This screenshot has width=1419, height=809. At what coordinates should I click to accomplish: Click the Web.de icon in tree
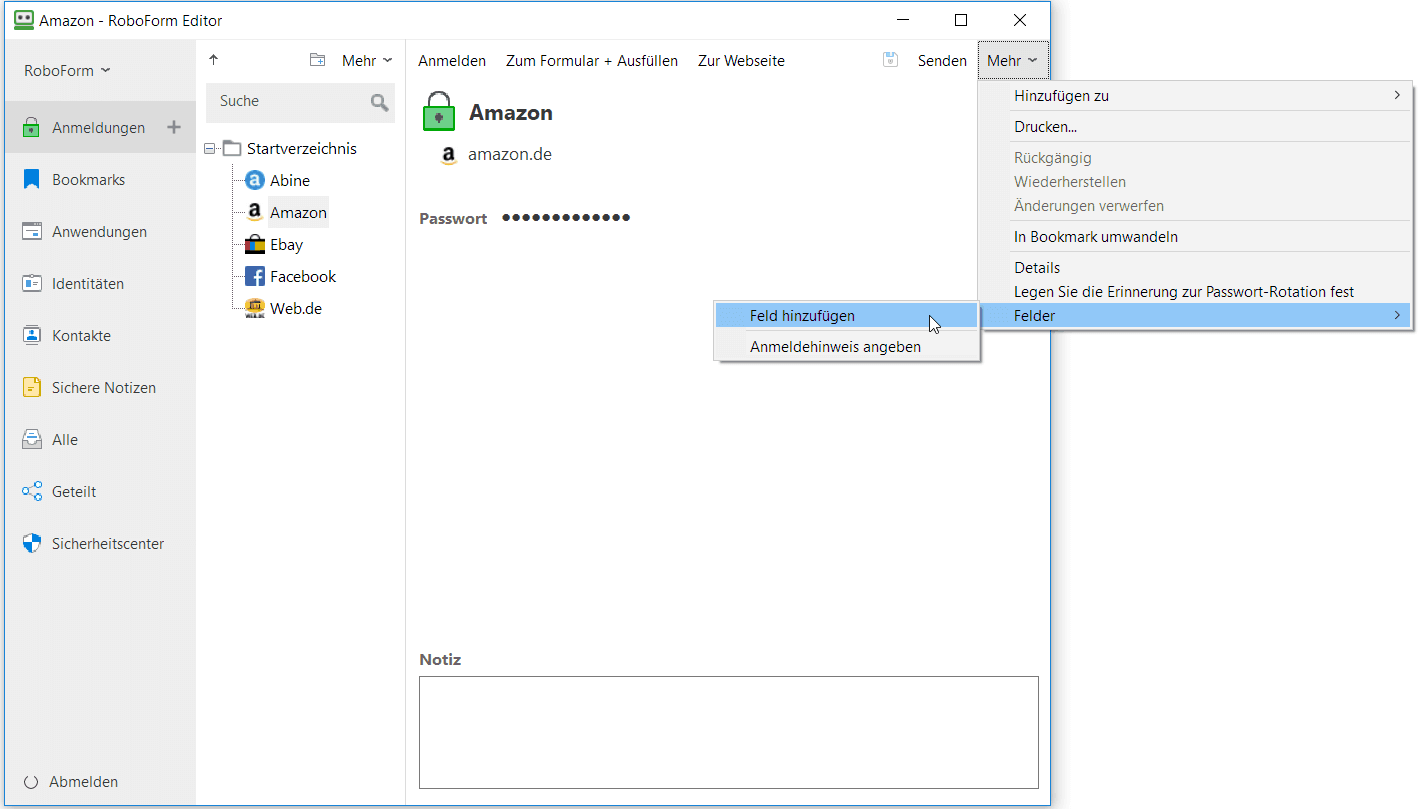pos(254,309)
